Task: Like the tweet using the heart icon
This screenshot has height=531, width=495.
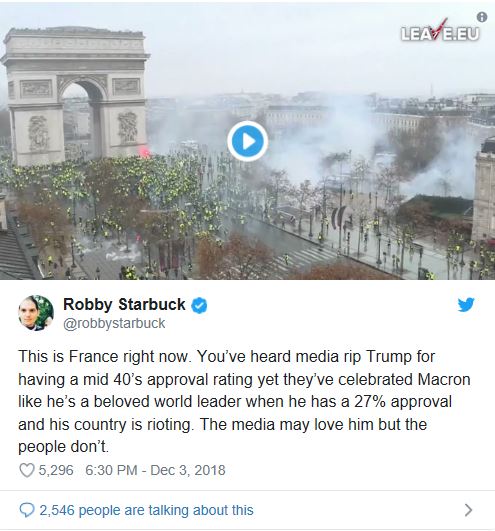Action: (x=27, y=470)
